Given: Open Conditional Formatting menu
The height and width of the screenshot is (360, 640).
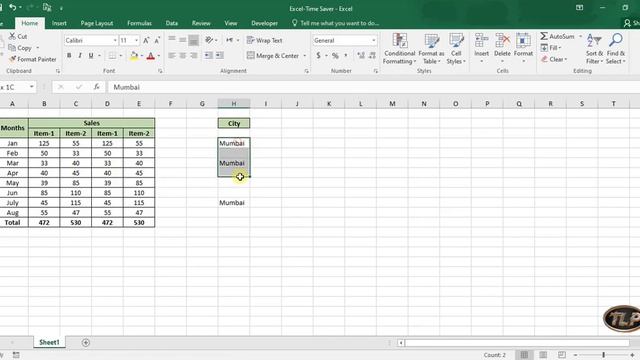Looking at the screenshot, I should pyautogui.click(x=400, y=49).
